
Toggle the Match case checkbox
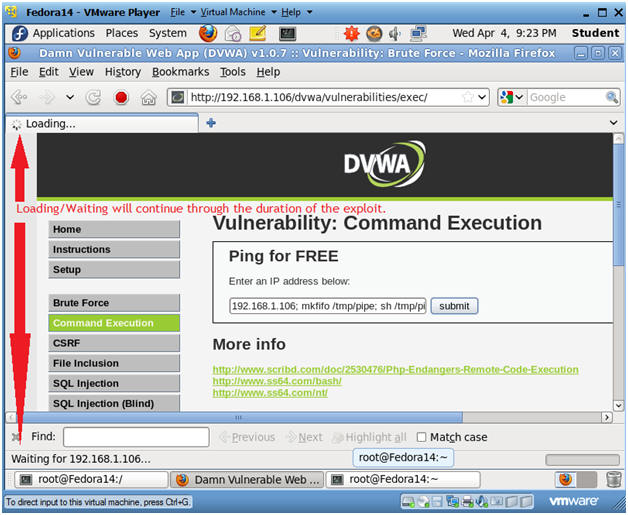click(421, 437)
